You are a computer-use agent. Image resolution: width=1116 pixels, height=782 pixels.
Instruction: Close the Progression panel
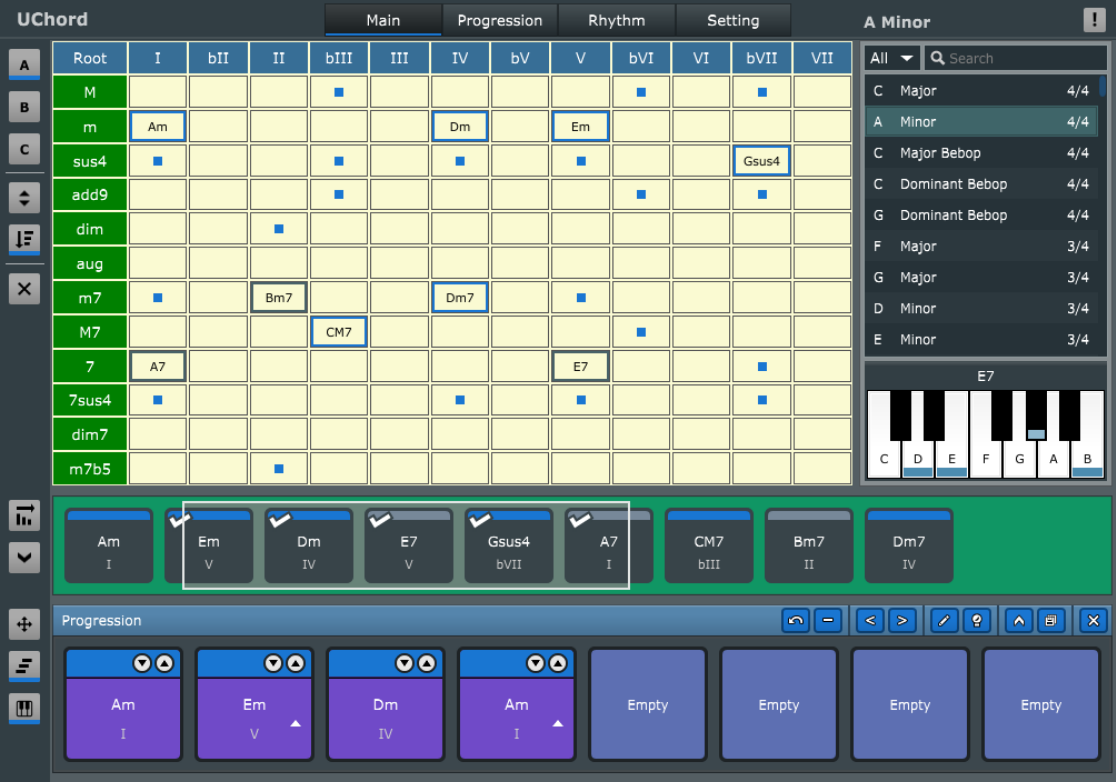coord(1093,620)
